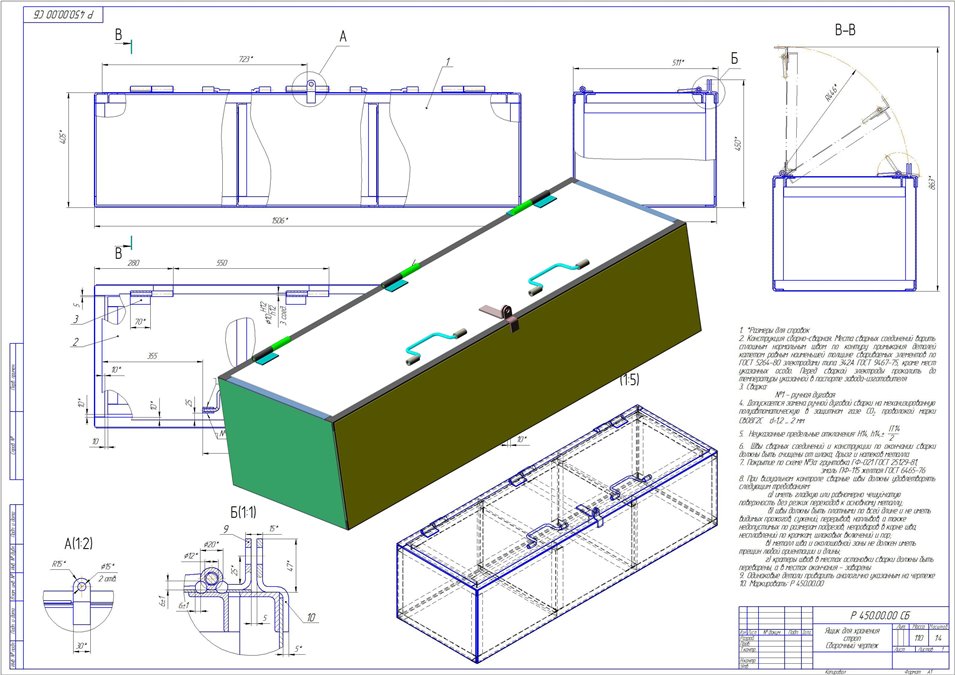955x675 pixels.
Task: Click the 511* width dimension
Action: click(677, 62)
